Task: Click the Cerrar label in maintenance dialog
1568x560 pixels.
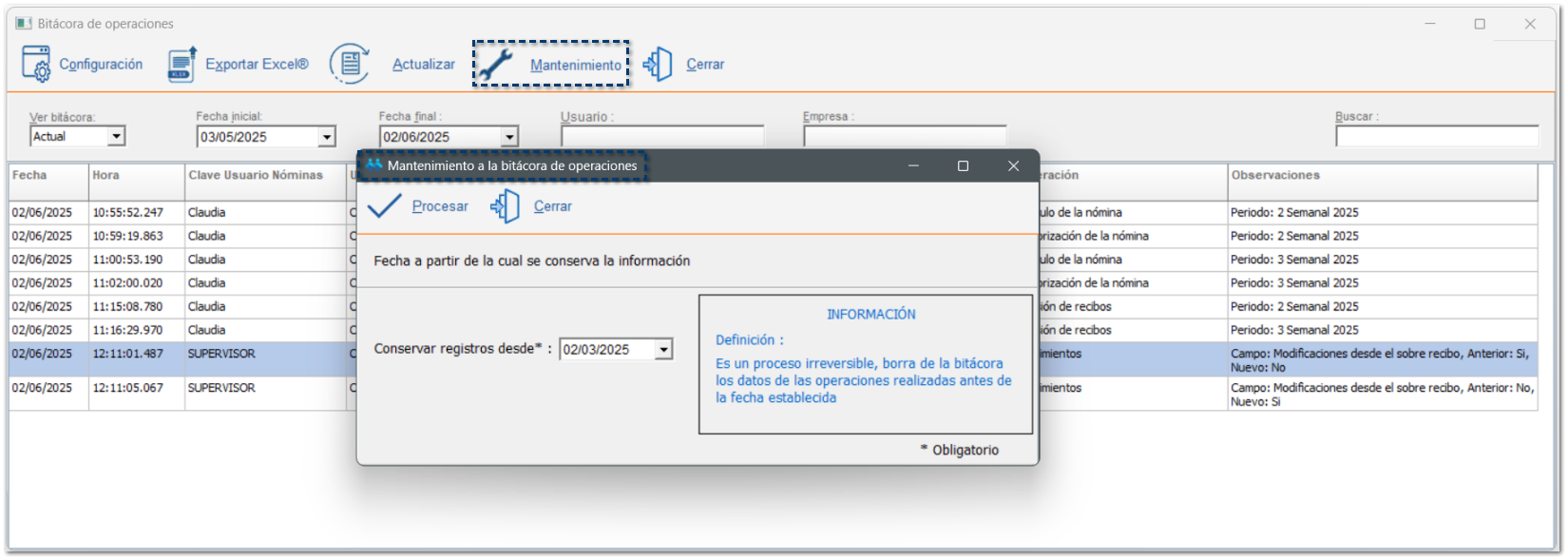Action: 553,205
